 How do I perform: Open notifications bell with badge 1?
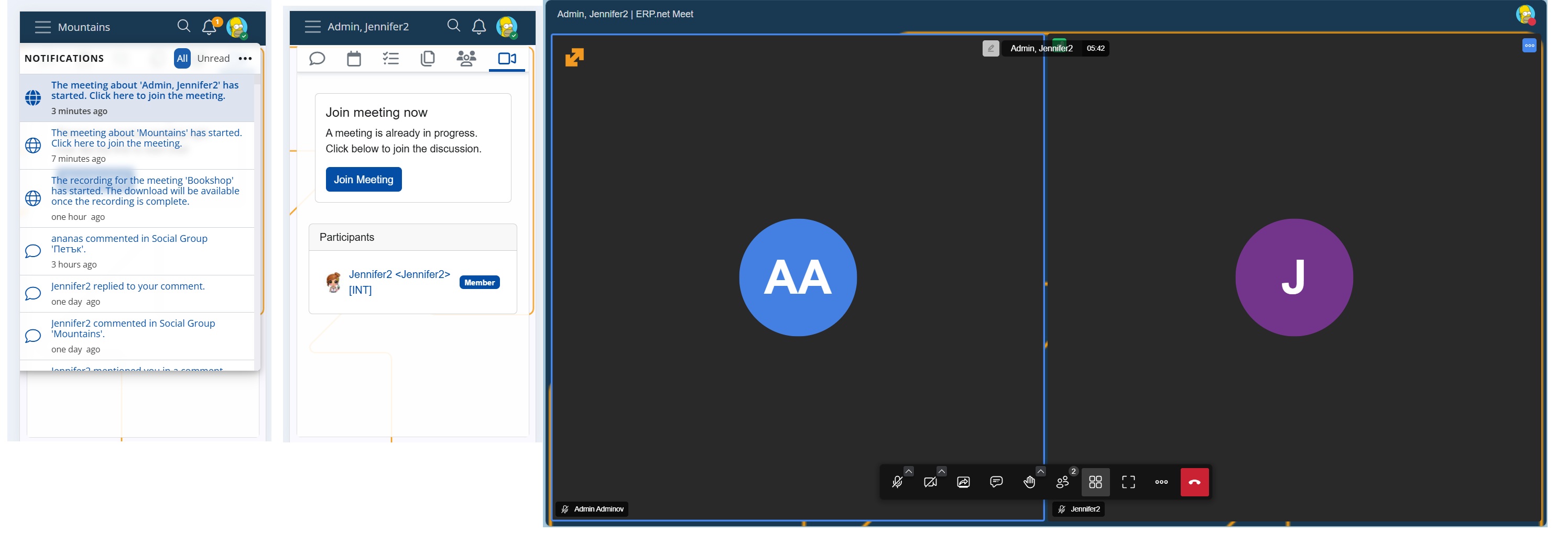[210, 27]
